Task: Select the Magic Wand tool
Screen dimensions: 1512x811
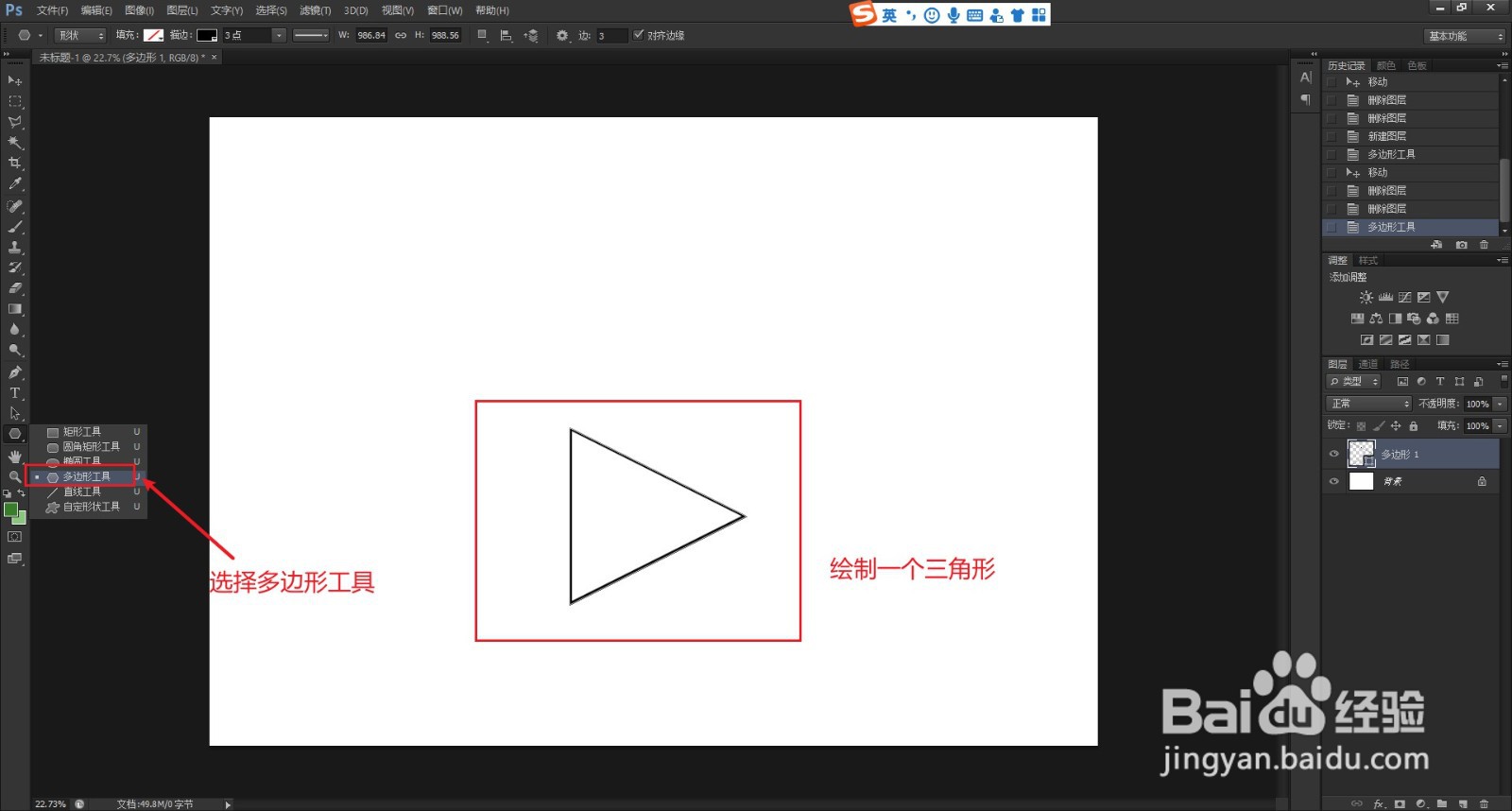Action: point(15,143)
